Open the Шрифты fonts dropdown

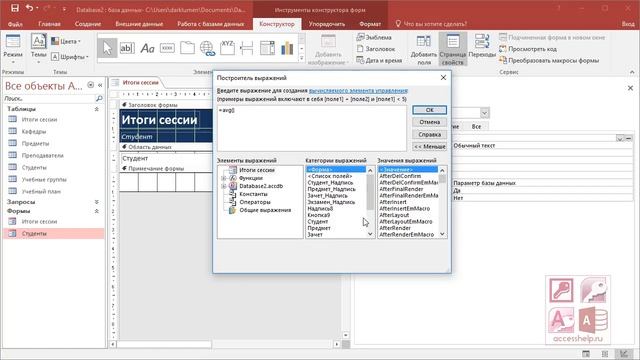(x=70, y=57)
